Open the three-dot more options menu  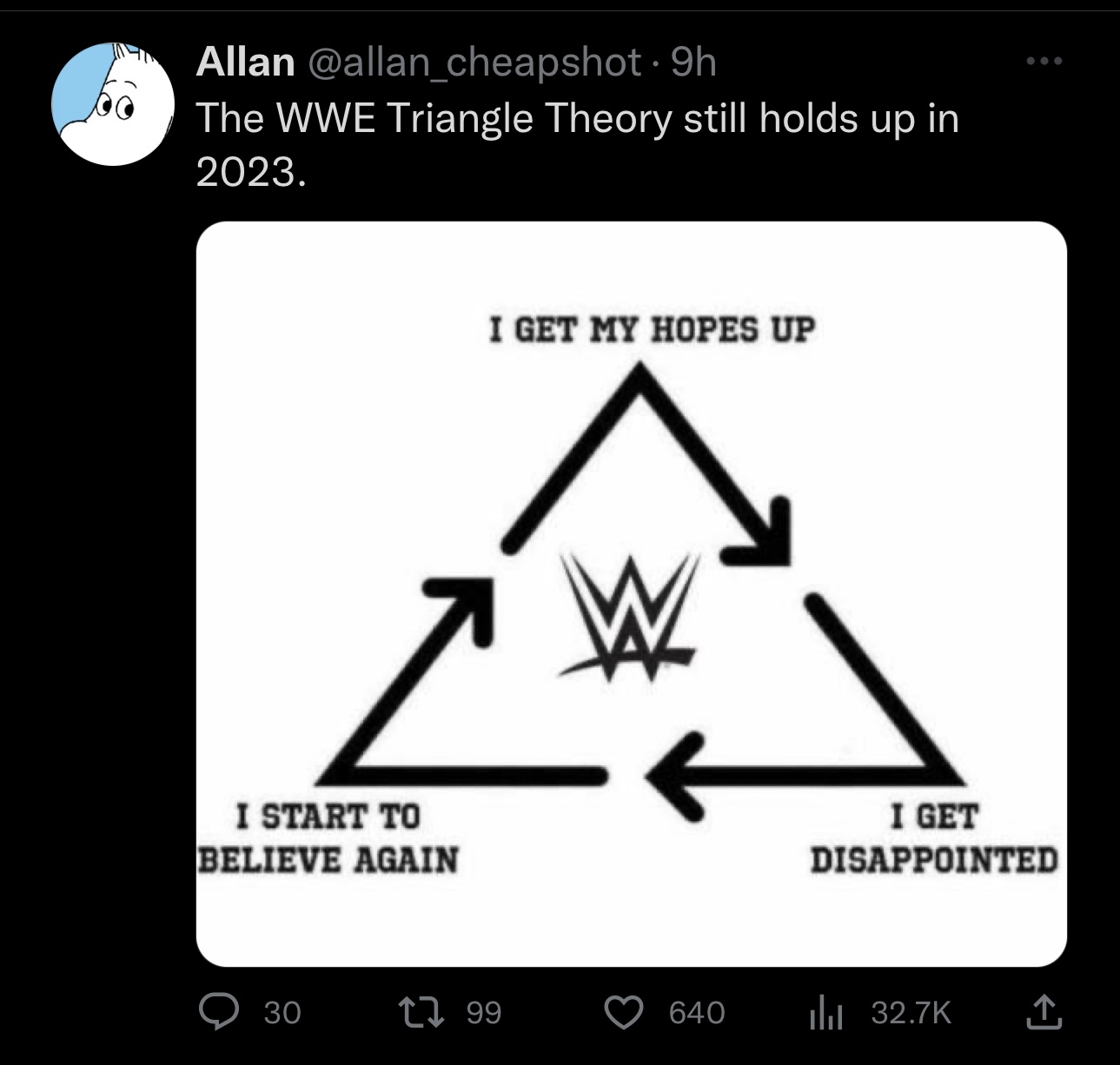[1043, 62]
